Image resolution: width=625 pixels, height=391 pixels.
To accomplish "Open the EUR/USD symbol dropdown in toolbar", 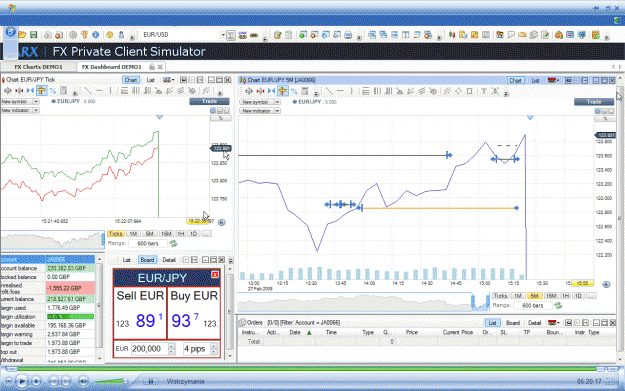I will pos(223,35).
